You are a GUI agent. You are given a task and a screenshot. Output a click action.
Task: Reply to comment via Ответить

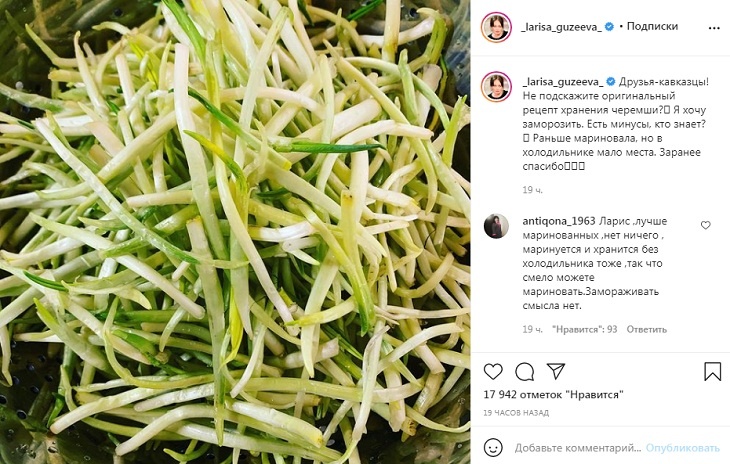point(647,329)
